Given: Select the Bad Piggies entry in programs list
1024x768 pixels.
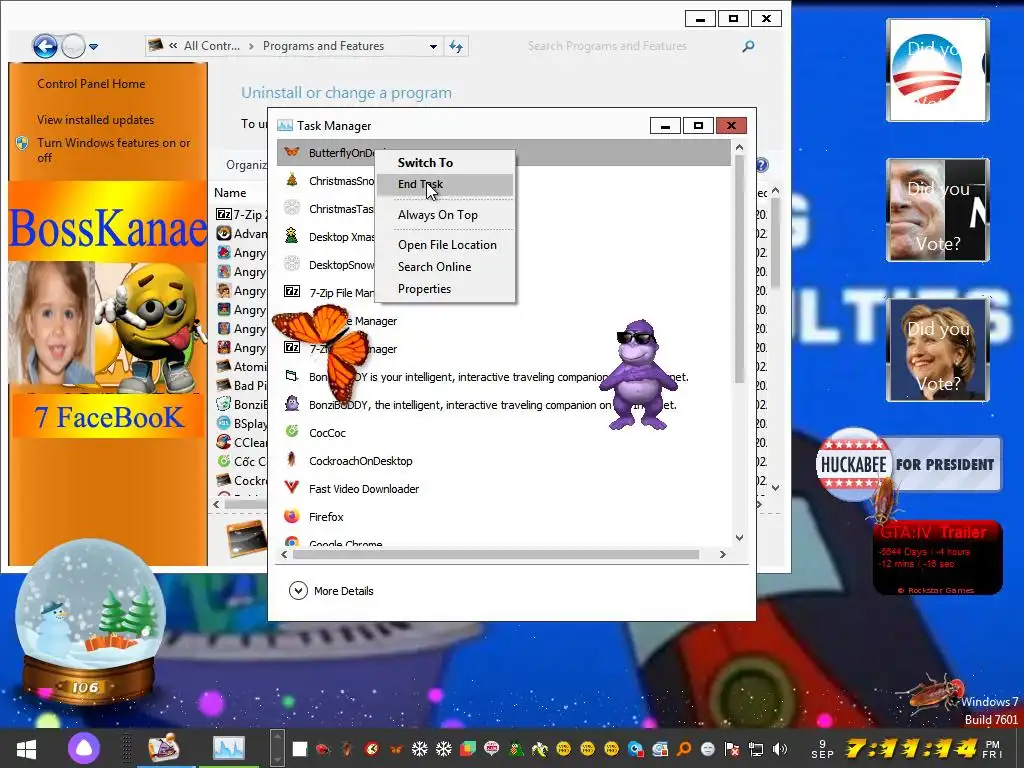Looking at the screenshot, I should pos(241,385).
